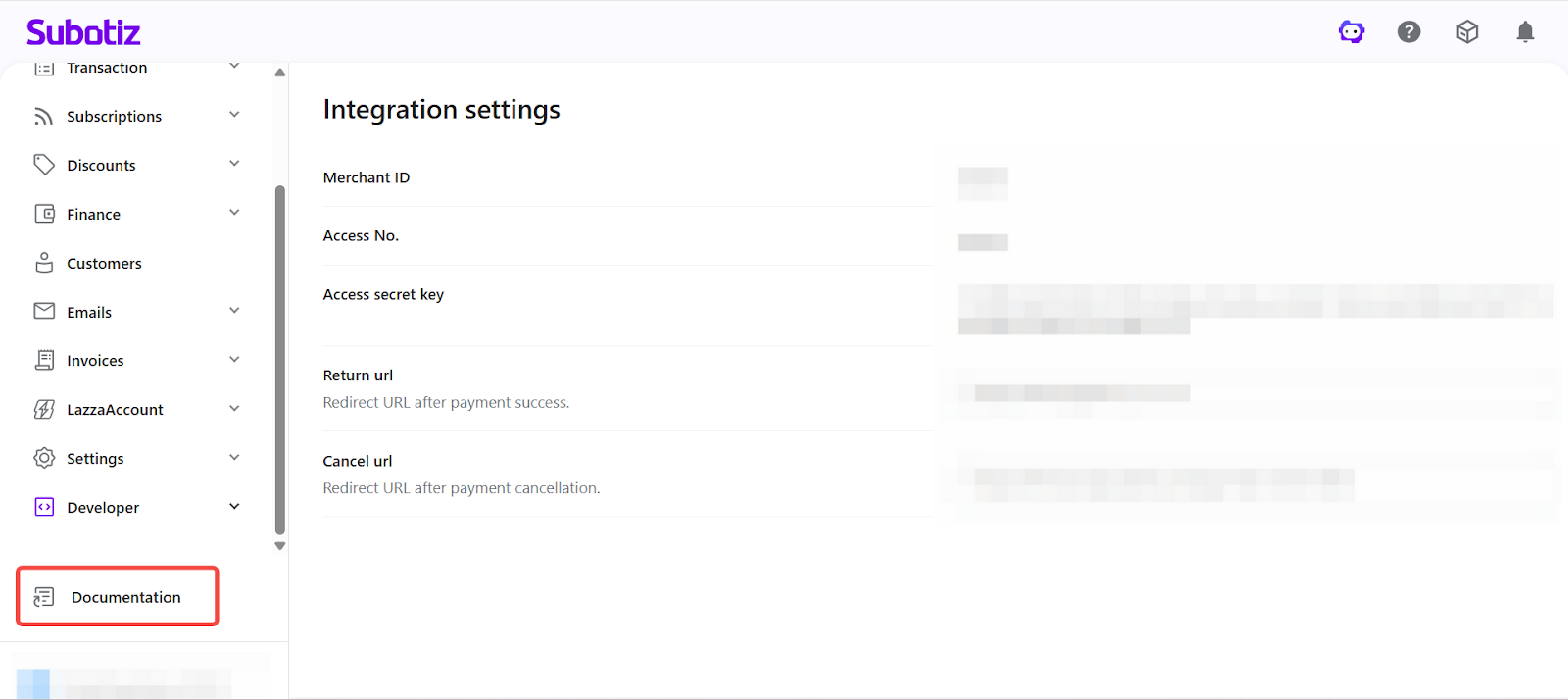
Task: Click the help question mark icon
Action: 1409,32
